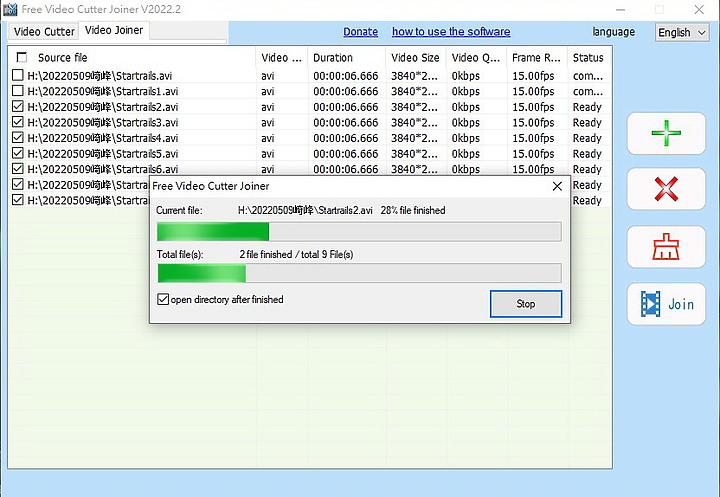
Task: Click the red X remove-file icon
Action: click(x=666, y=189)
